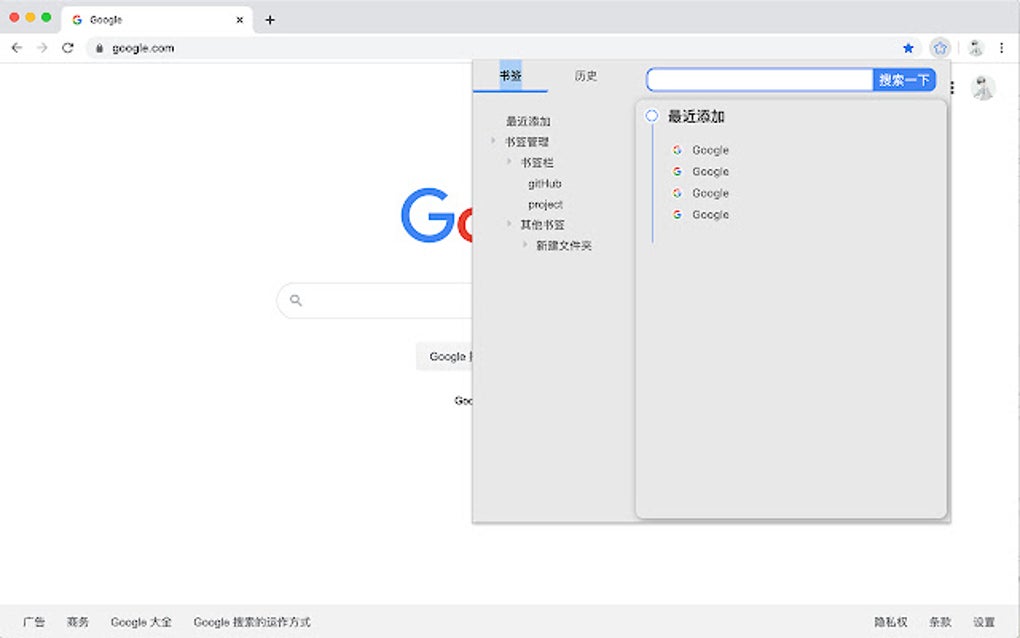Open Chrome's three-dot menu
Image resolution: width=1020 pixels, height=638 pixels.
click(x=1003, y=47)
